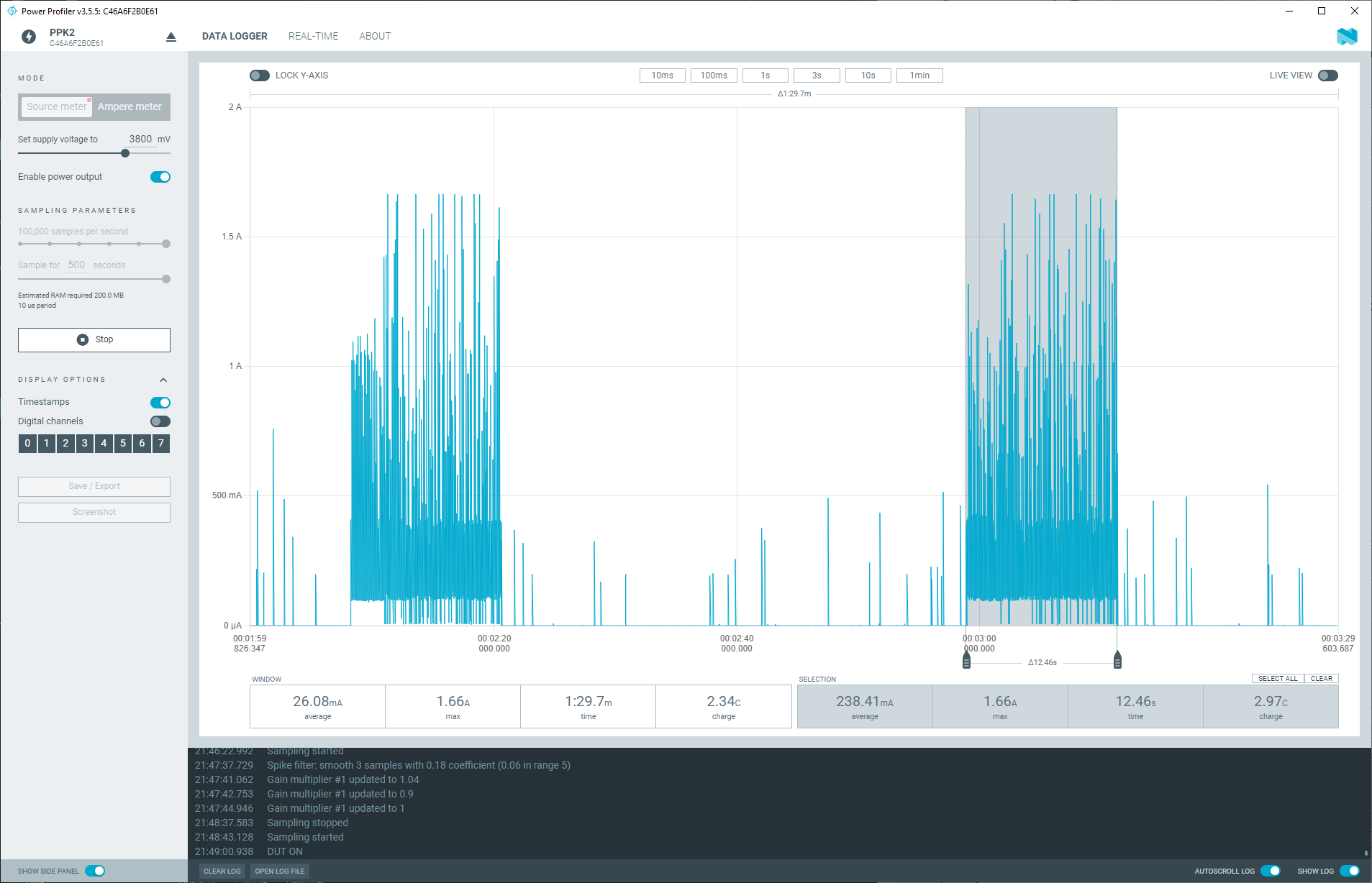Enable the LOCK Y-AXIS toggle
1372x883 pixels.
260,75
